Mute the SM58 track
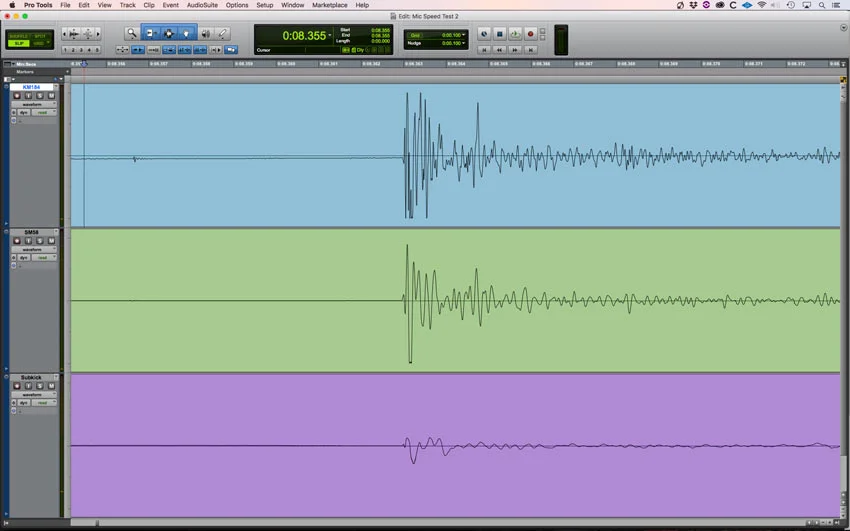 point(51,241)
